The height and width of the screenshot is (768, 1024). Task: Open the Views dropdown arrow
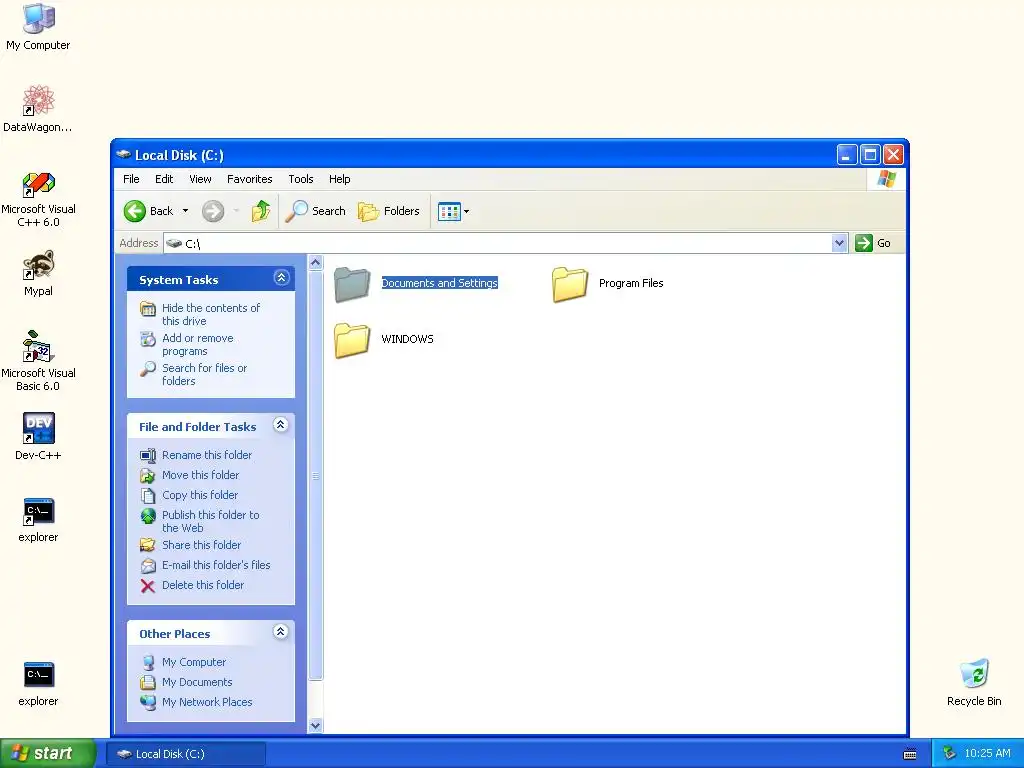[466, 212]
